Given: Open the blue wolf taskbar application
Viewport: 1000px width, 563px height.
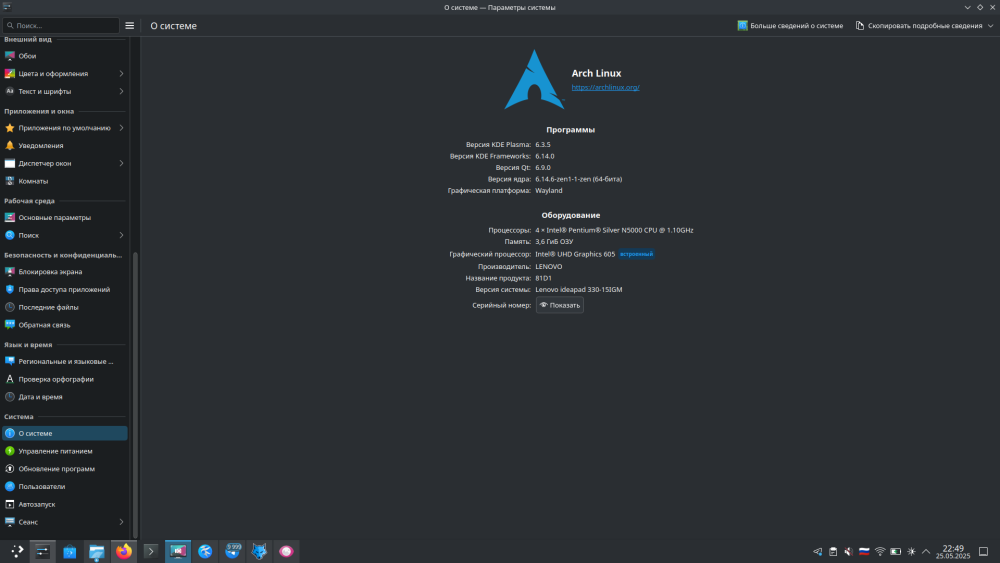Looking at the screenshot, I should coord(259,552).
